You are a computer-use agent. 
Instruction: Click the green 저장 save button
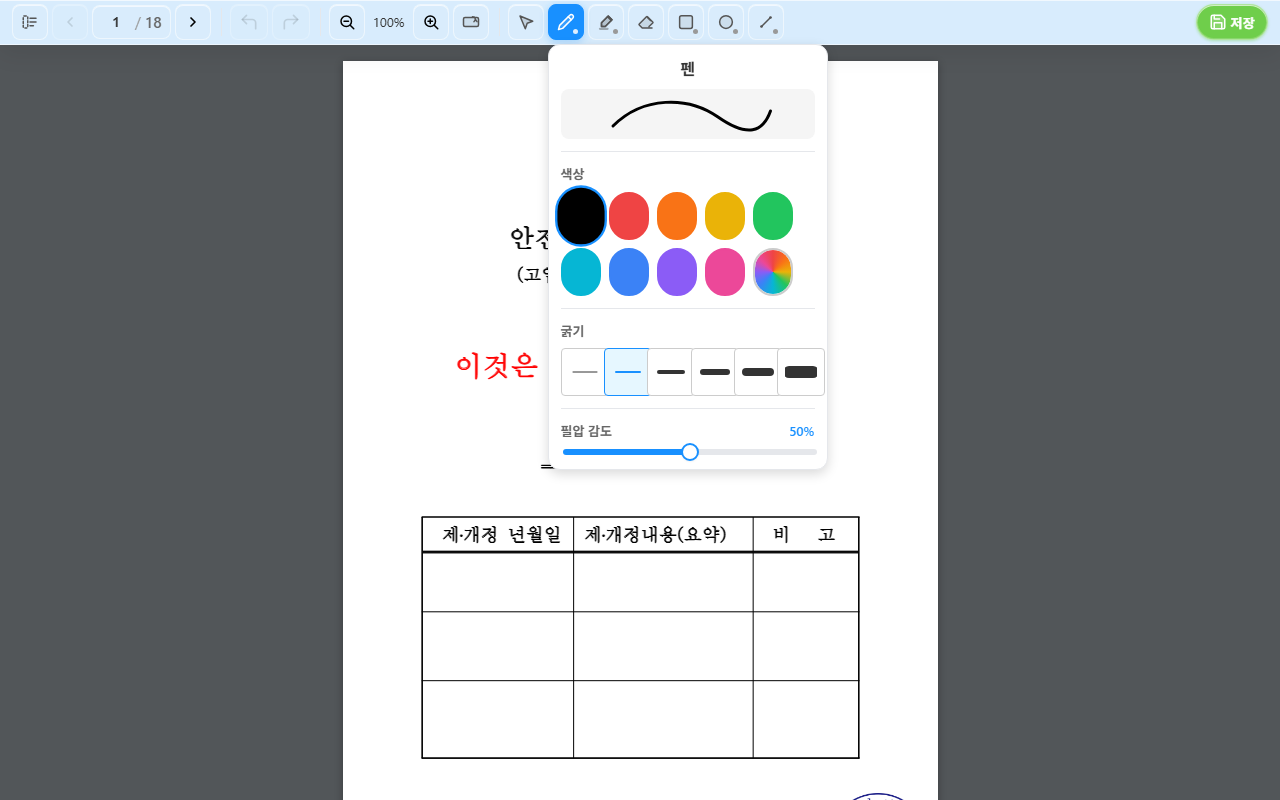pos(1232,22)
